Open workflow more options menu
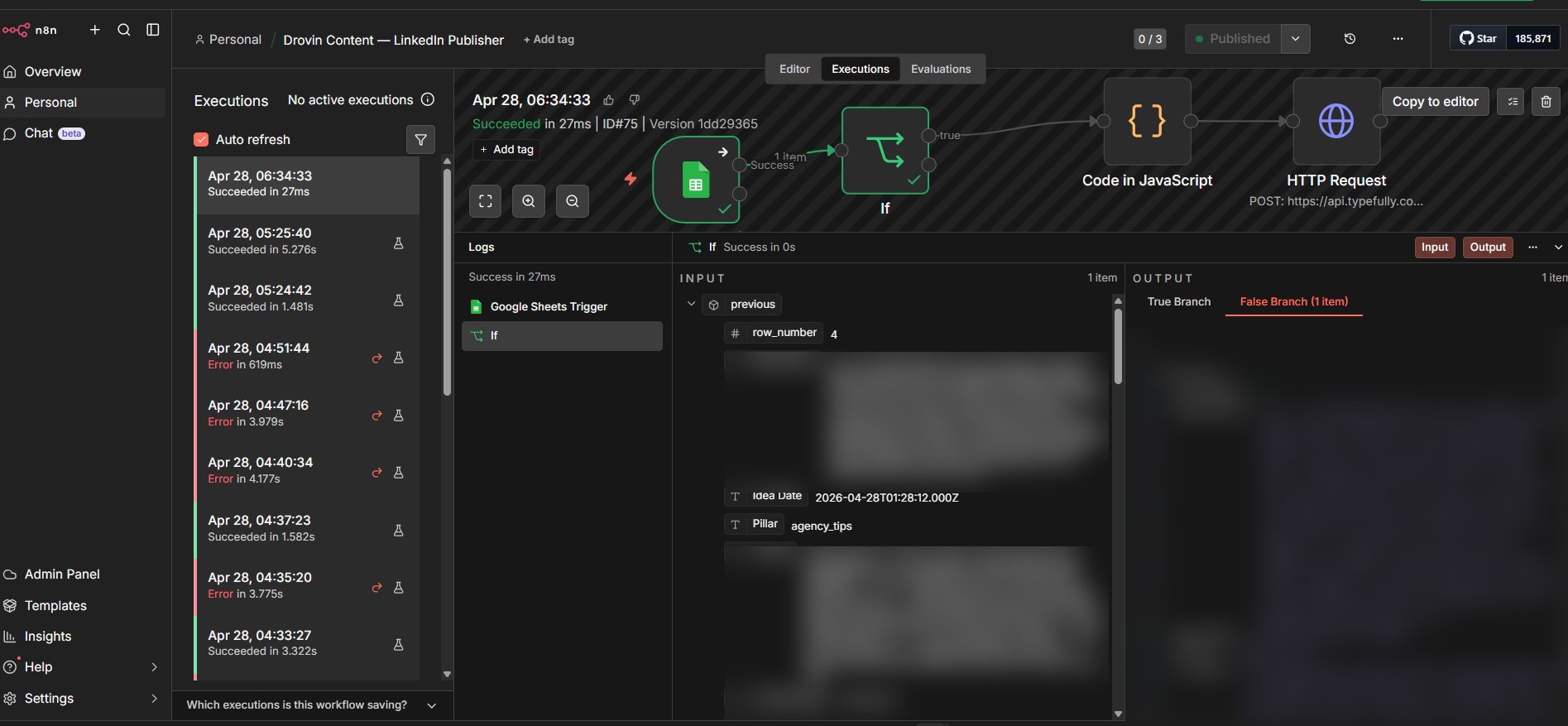1568x726 pixels. 1398,39
